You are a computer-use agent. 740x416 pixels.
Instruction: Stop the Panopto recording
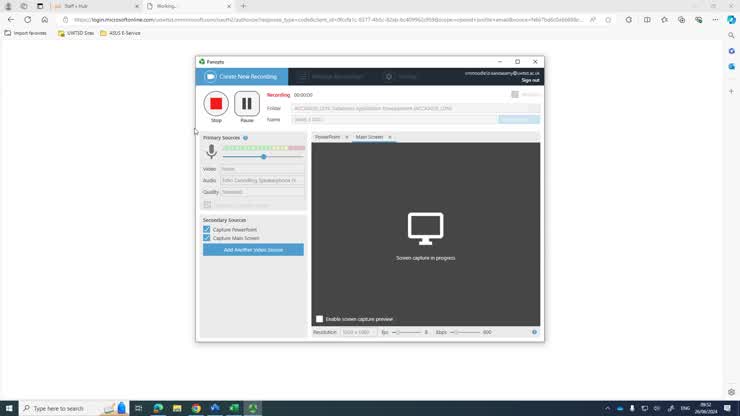coord(216,103)
